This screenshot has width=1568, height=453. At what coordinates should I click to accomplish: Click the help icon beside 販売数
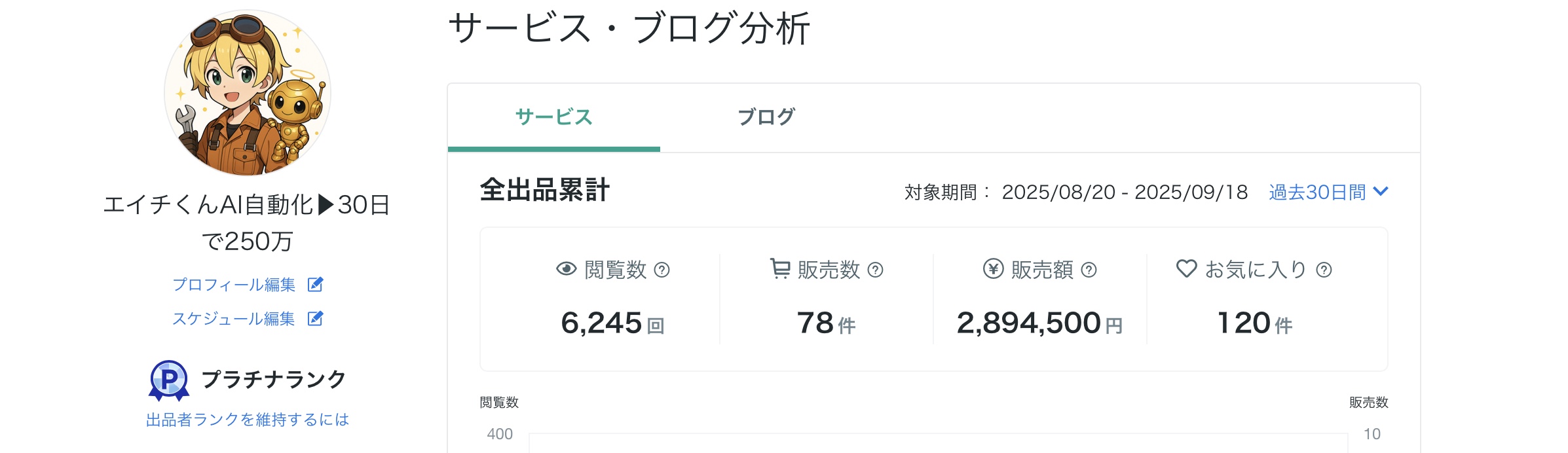point(876,270)
